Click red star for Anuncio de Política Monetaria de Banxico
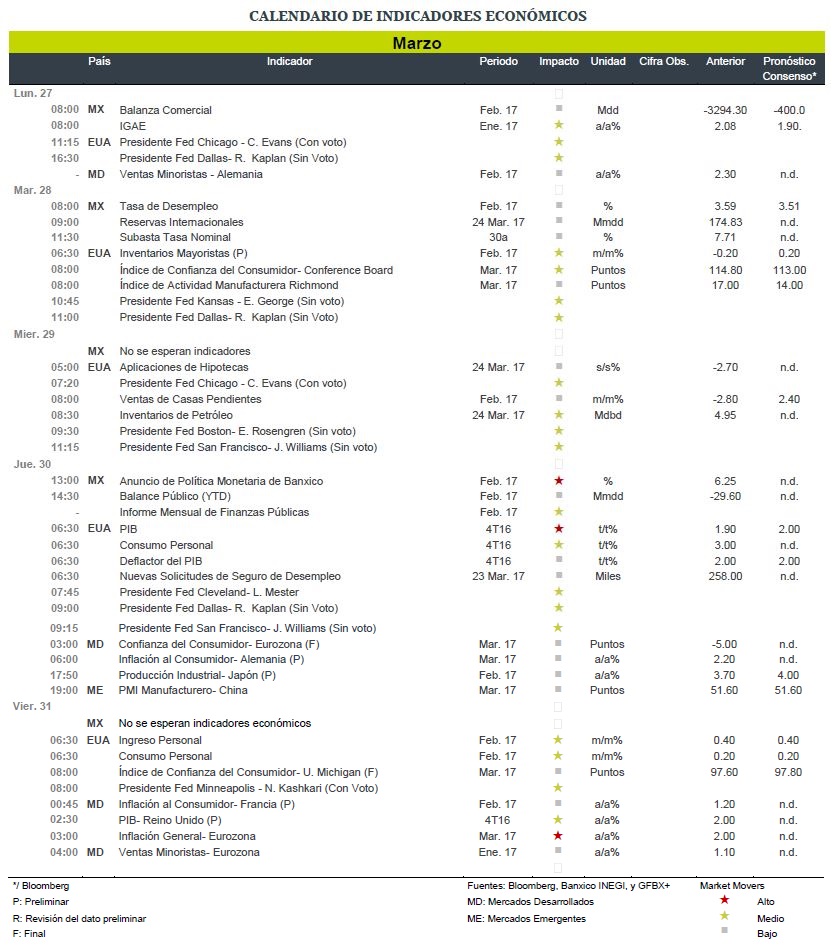The height and width of the screenshot is (951, 837). [x=559, y=480]
